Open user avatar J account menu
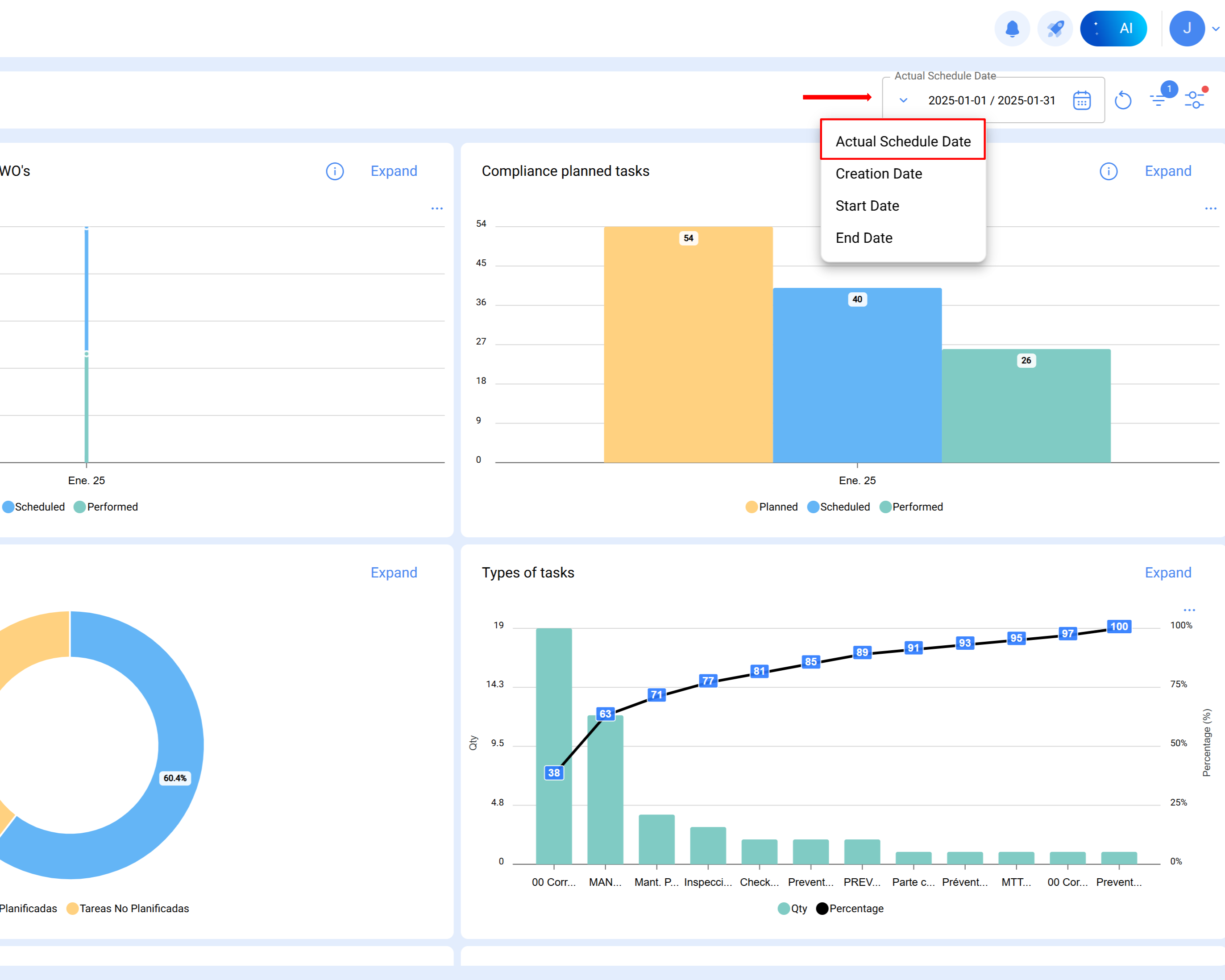 click(1186, 29)
